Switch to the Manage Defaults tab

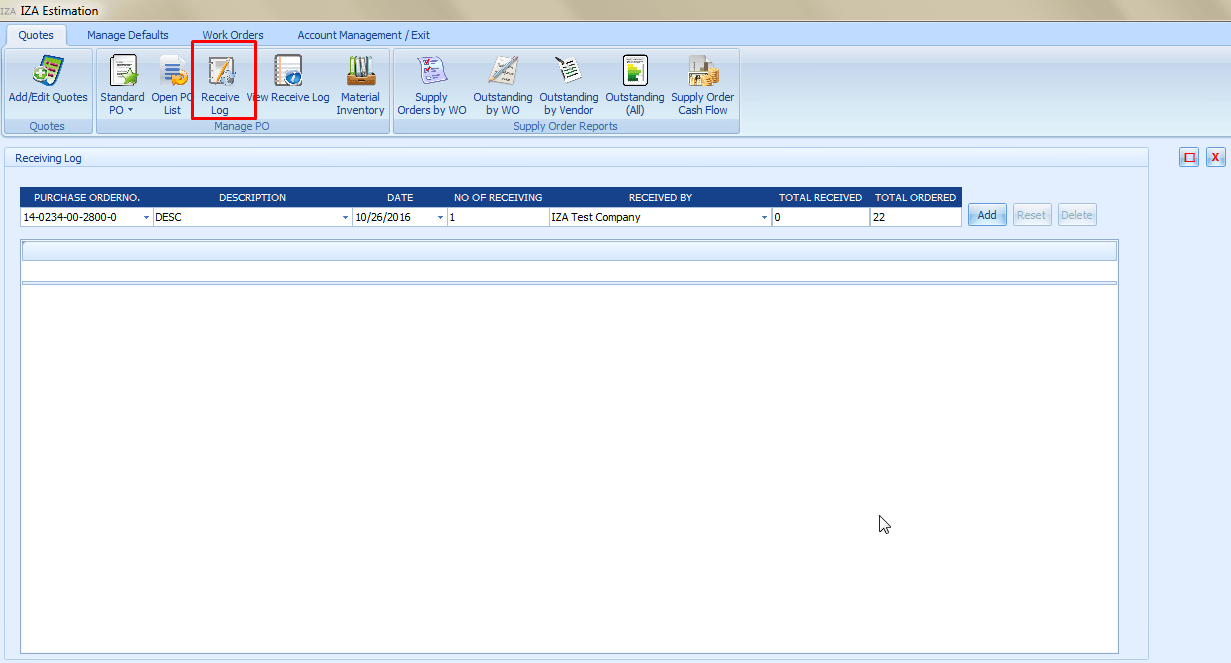coord(128,35)
